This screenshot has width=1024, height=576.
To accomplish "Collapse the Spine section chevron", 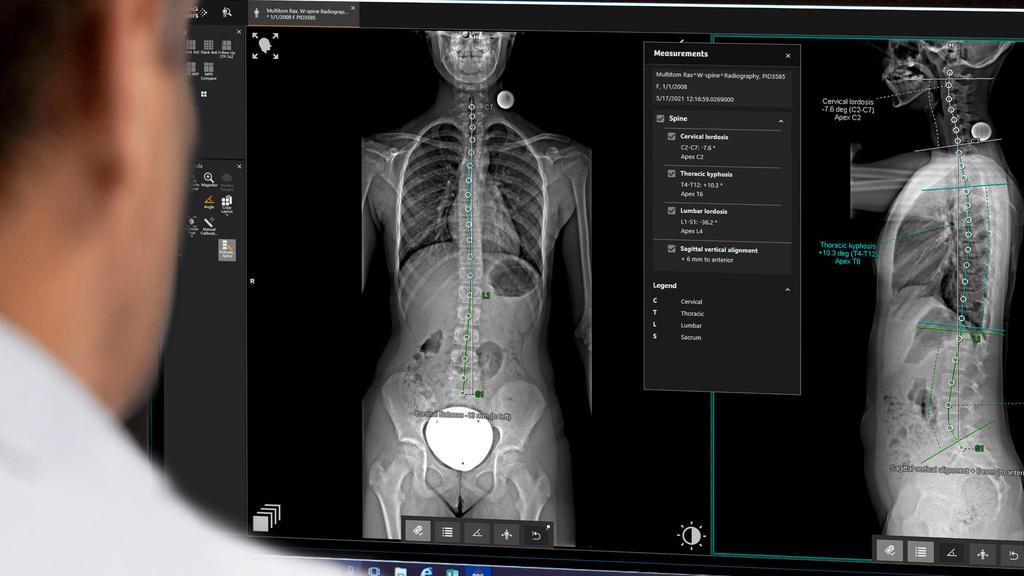I will pos(781,121).
